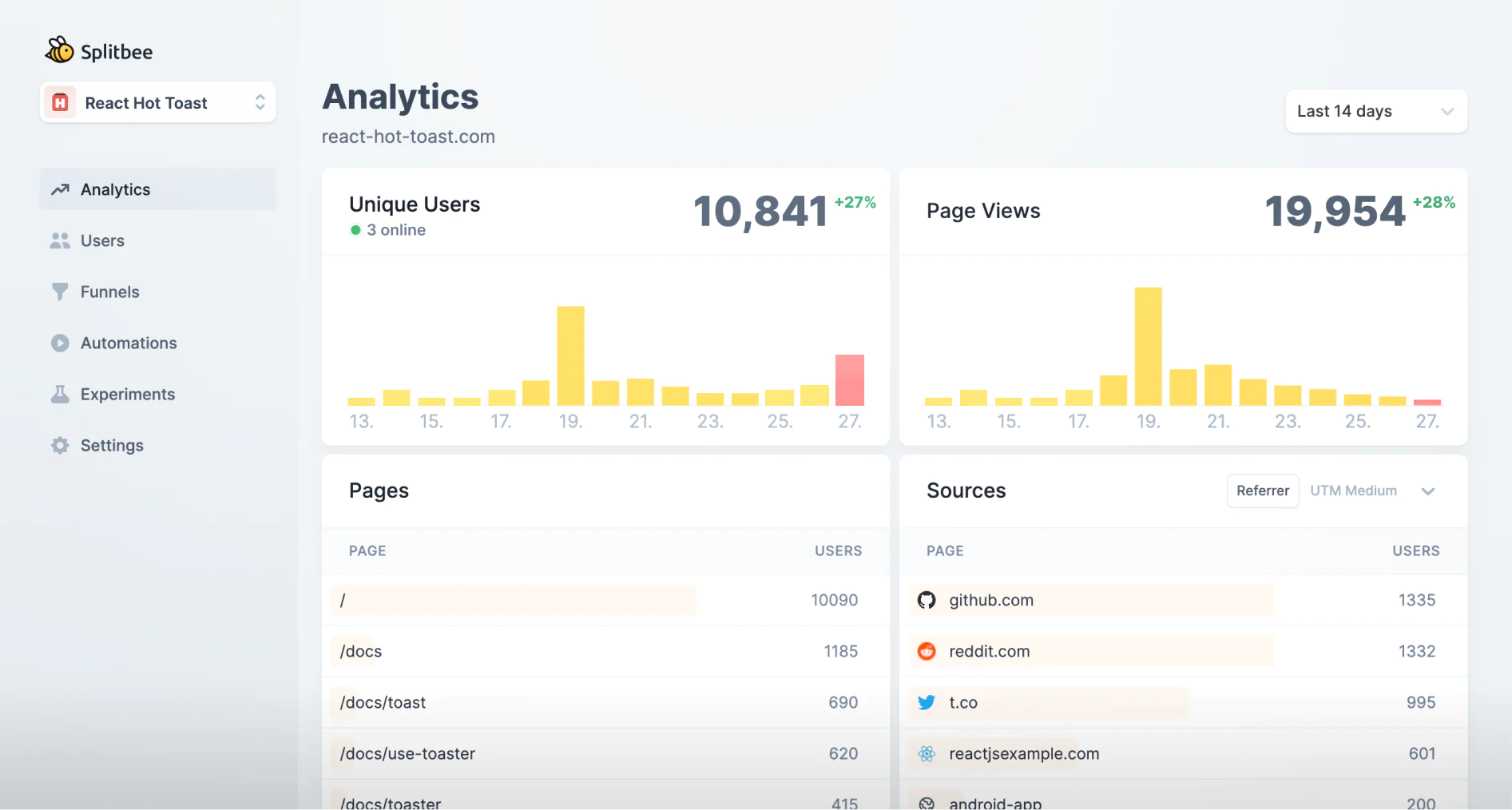Click the Users people icon in sidebar

(60, 240)
